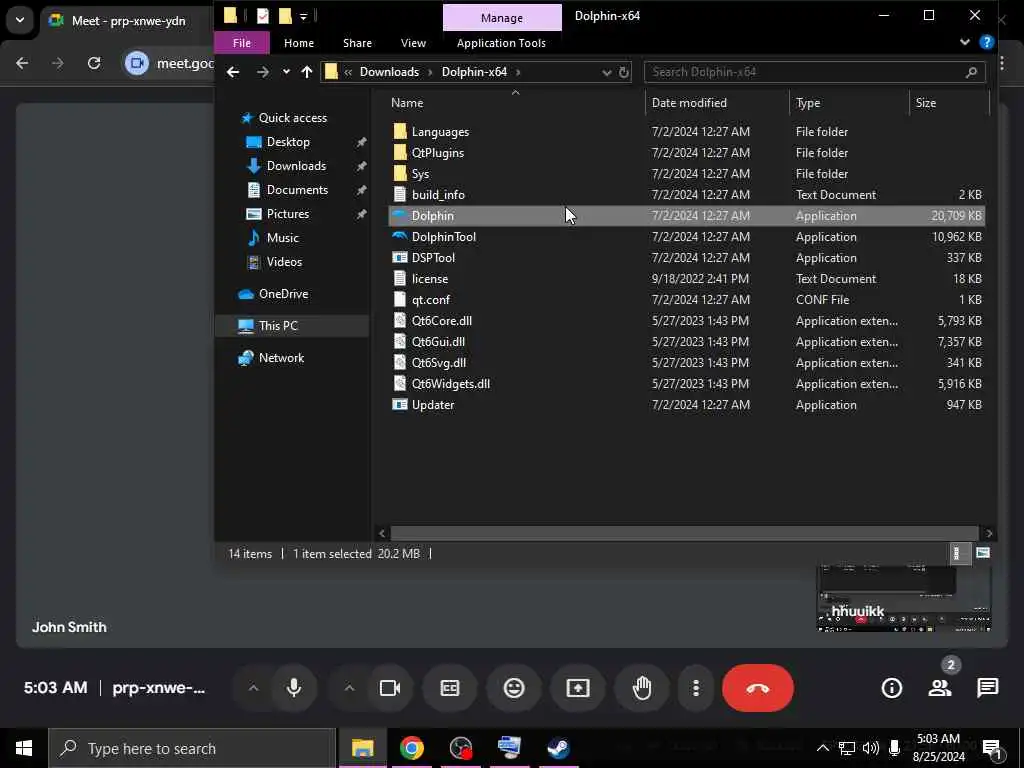
Task: Raise hand in the Meet call
Action: pyautogui.click(x=642, y=688)
